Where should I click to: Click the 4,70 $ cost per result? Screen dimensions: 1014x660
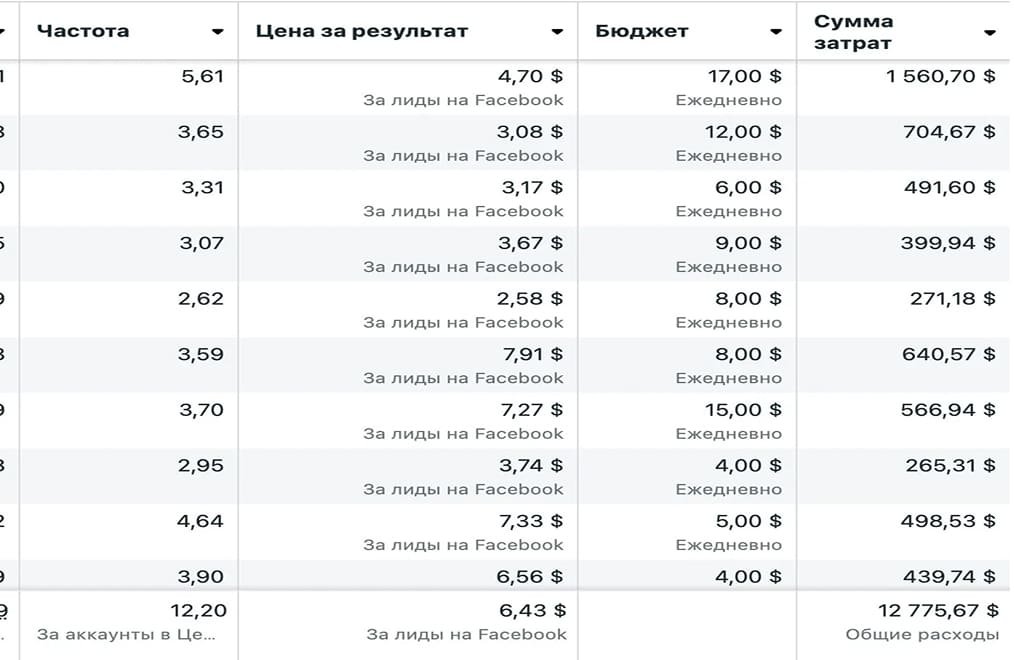point(530,76)
